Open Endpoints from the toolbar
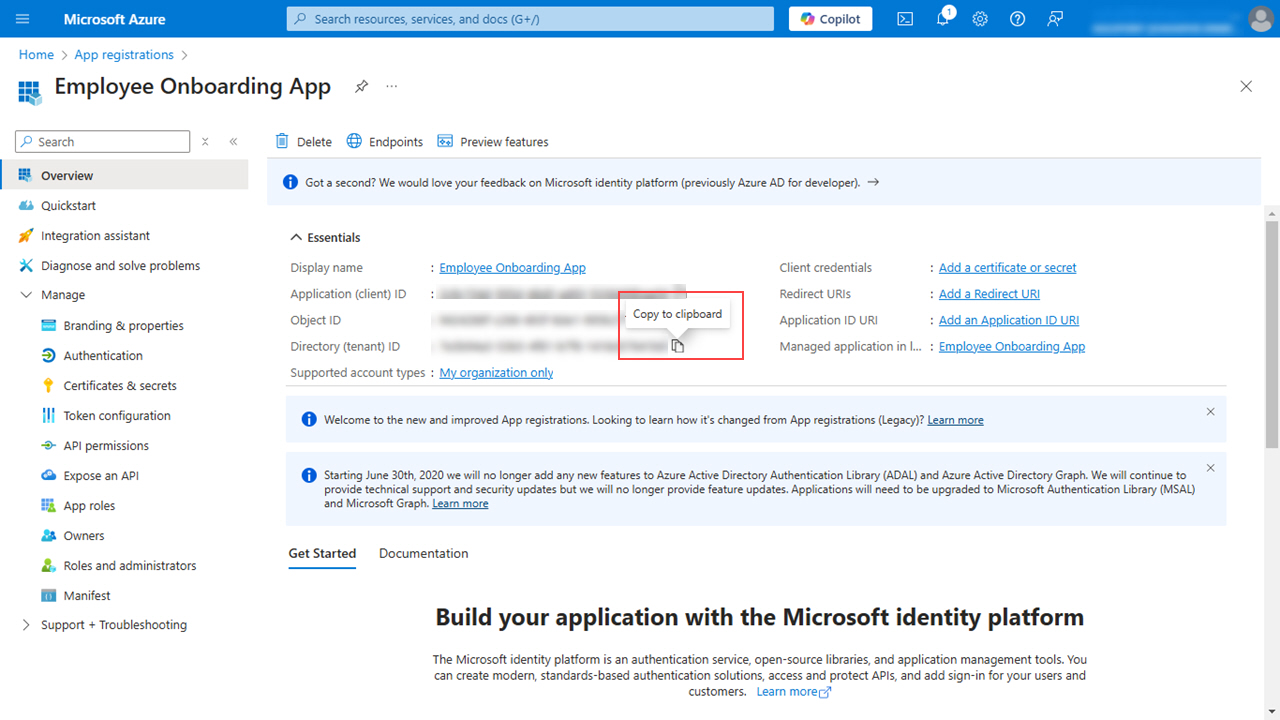The width and height of the screenshot is (1280, 720). pos(385,142)
